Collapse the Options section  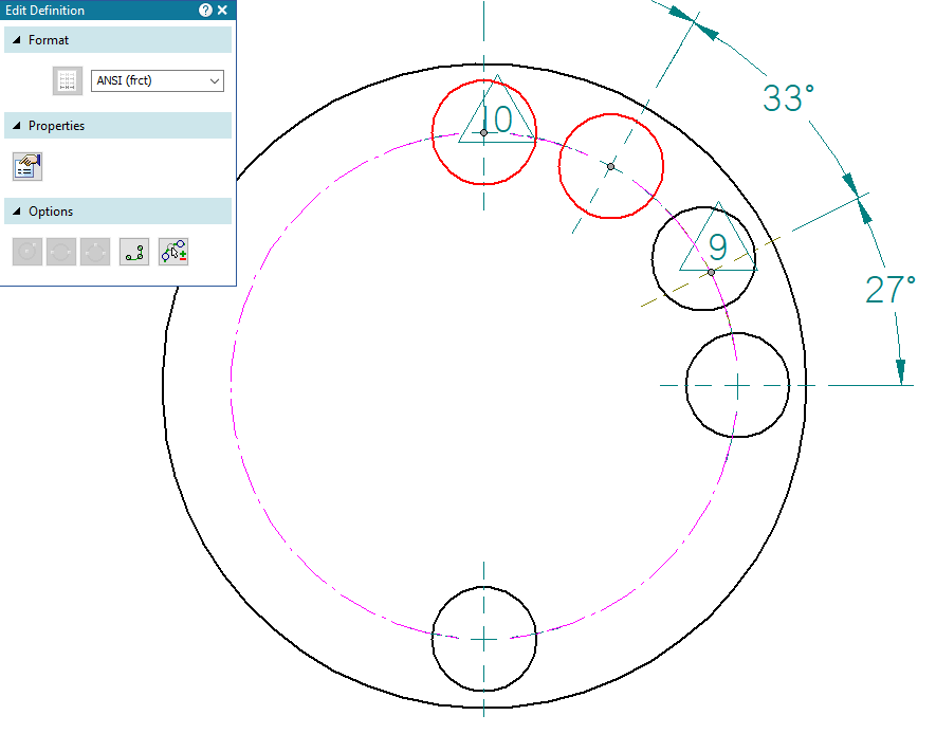pyautogui.click(x=16, y=211)
